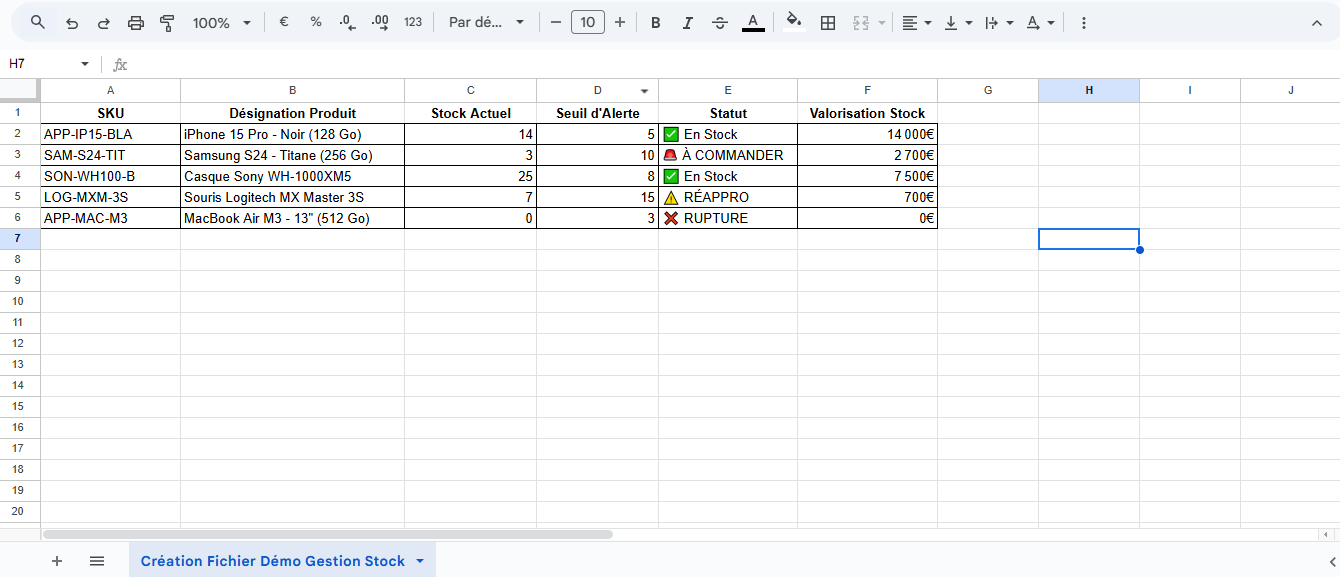
Task: Select row 1 header
Action: [20, 113]
